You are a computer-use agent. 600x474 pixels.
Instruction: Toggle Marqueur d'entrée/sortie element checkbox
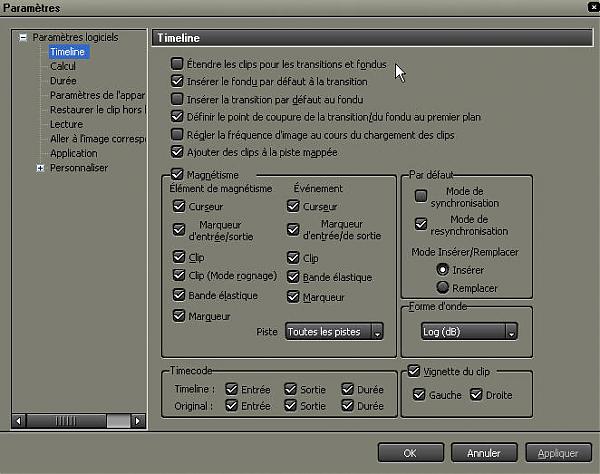click(179, 230)
